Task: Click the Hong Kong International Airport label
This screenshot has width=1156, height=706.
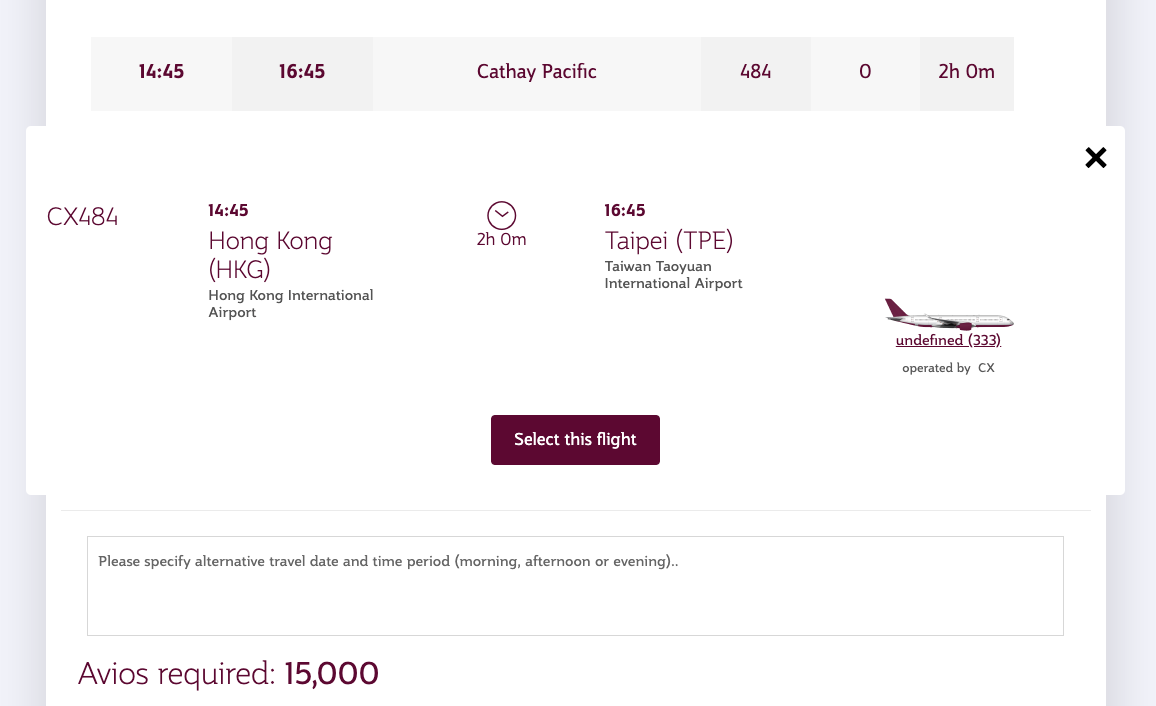Action: coord(290,303)
